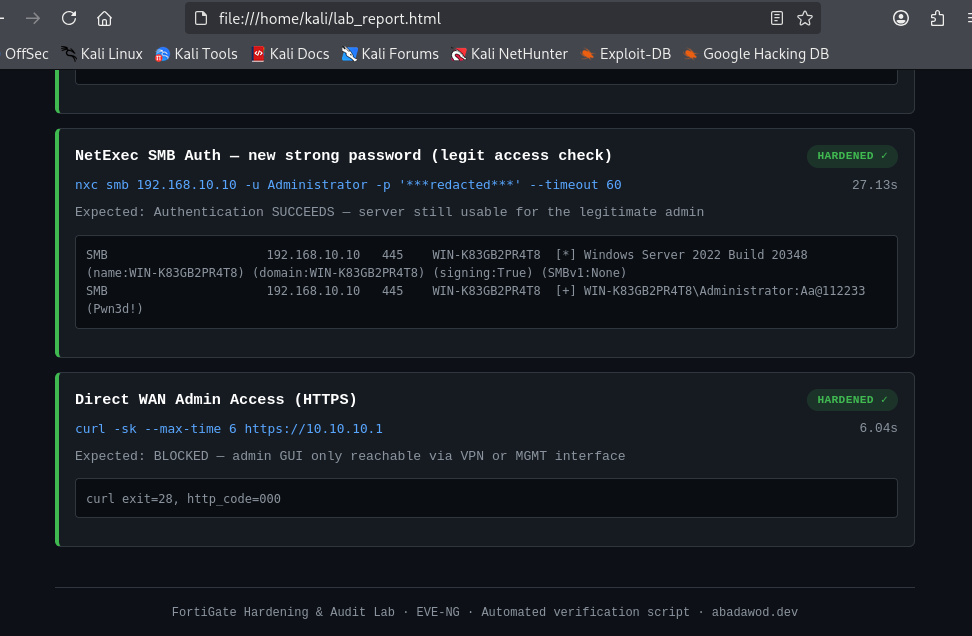
Task: Click the curl https://10.10.10.1 command
Action: point(229,429)
